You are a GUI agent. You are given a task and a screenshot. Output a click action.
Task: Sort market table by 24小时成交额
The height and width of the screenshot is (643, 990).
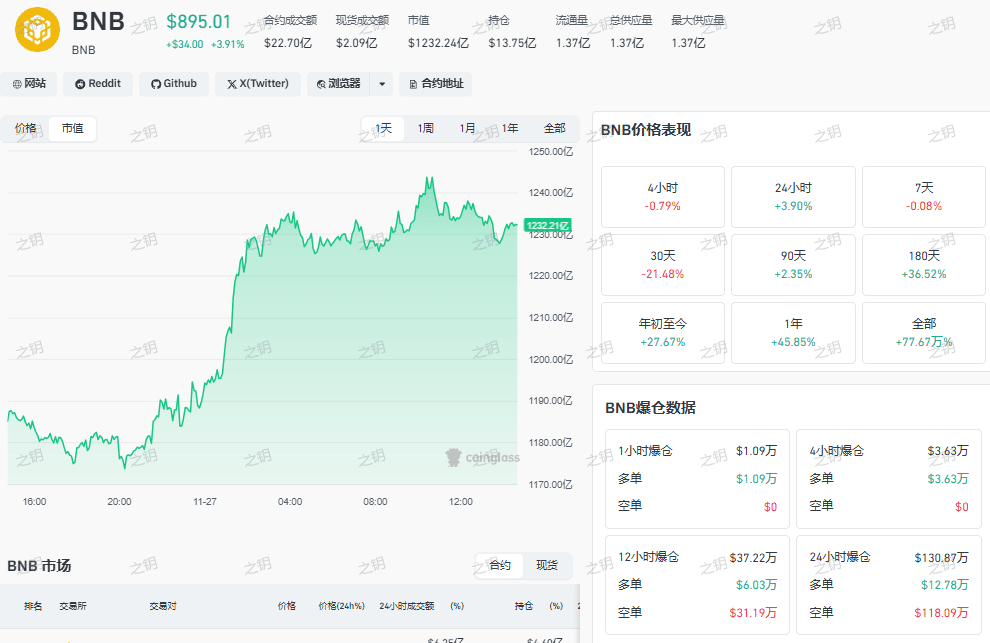[406, 606]
